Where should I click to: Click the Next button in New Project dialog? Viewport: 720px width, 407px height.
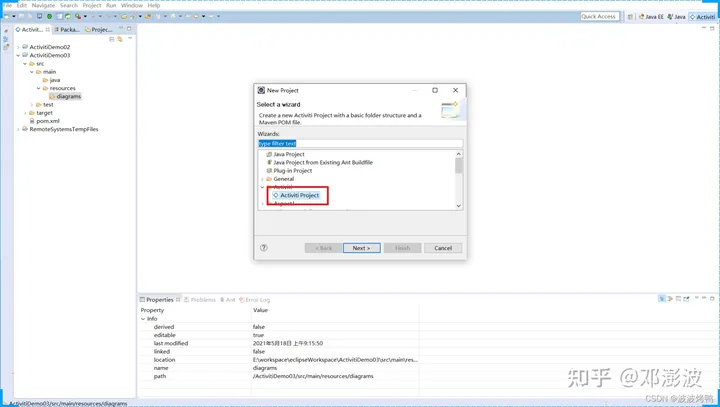[361, 248]
